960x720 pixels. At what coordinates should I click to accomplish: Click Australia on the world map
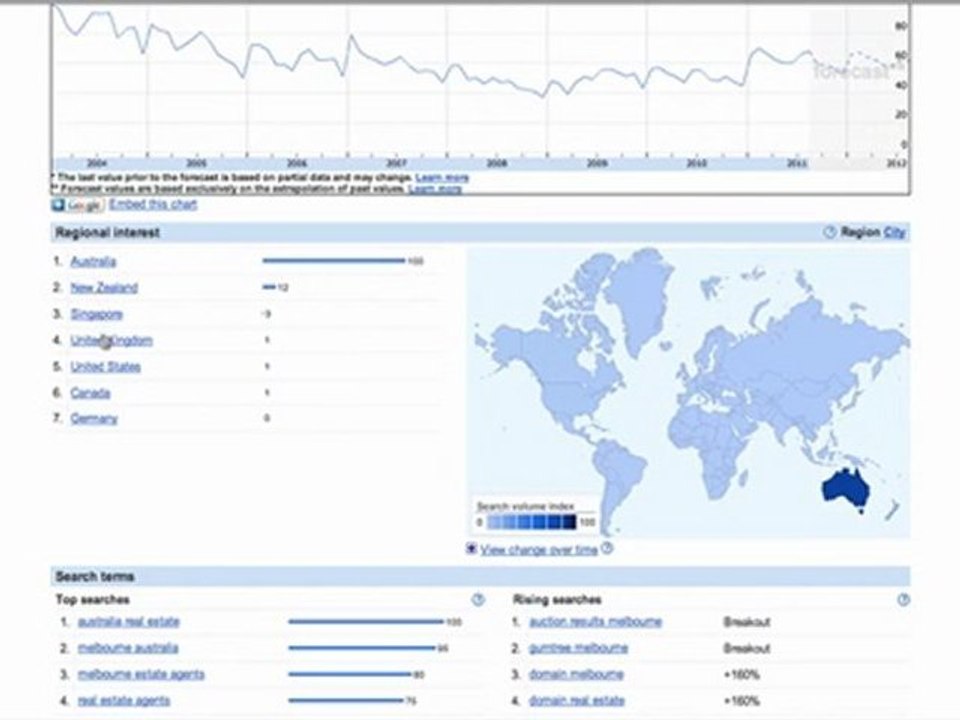point(845,488)
